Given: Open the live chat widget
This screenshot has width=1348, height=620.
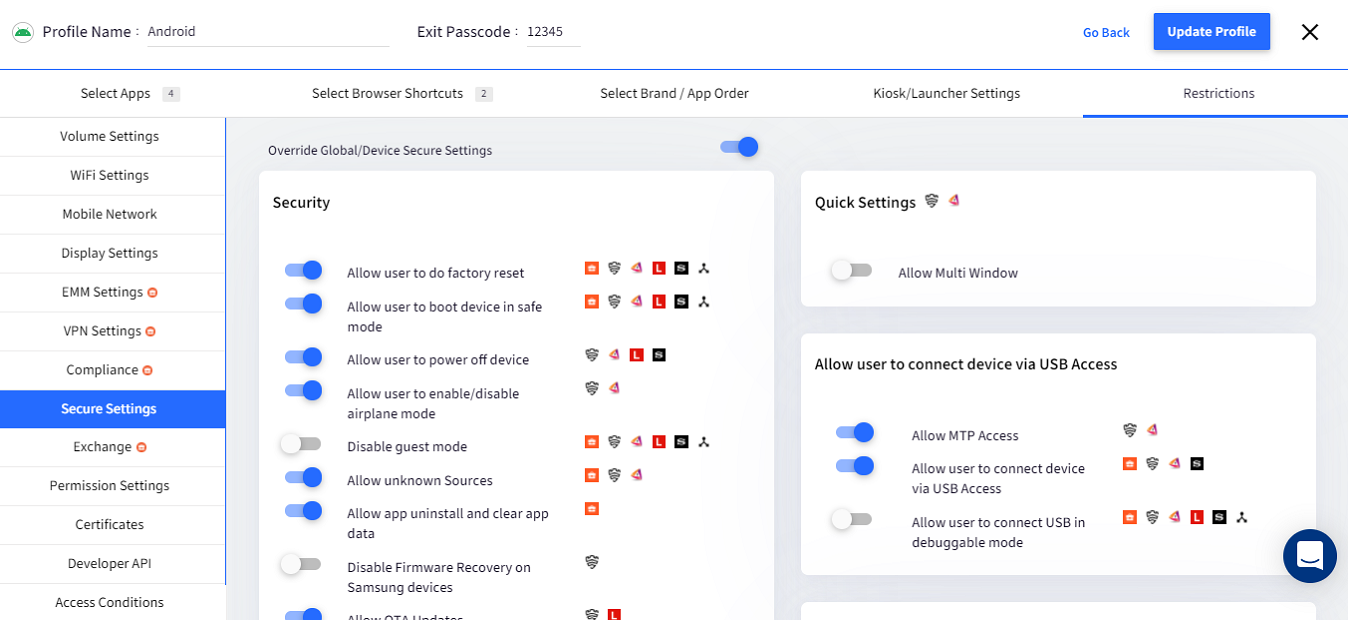Looking at the screenshot, I should [1309, 556].
